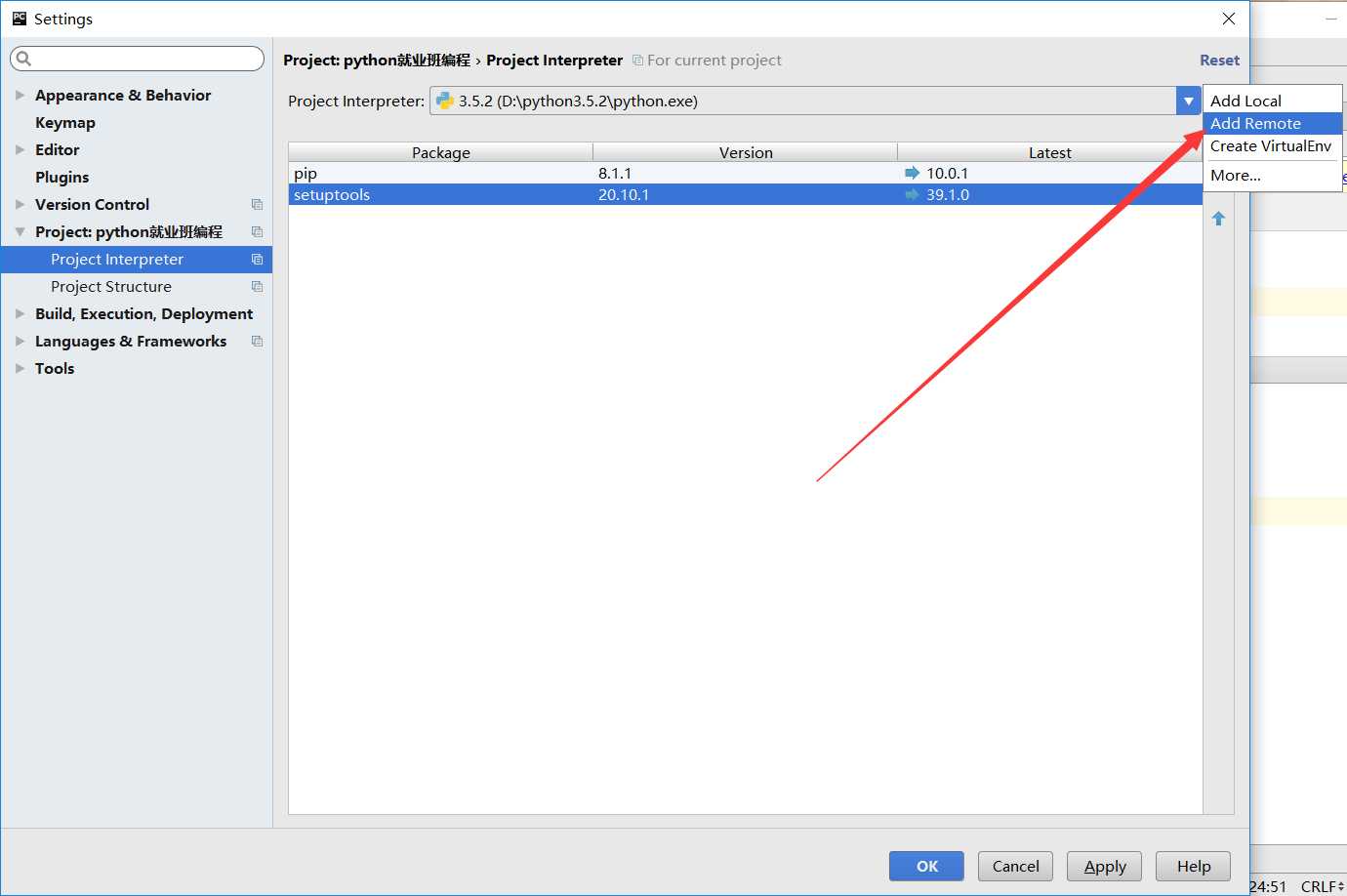The image size is (1347, 896).
Task: Click the project-level icon next to Project Interpreter
Action: point(257,259)
